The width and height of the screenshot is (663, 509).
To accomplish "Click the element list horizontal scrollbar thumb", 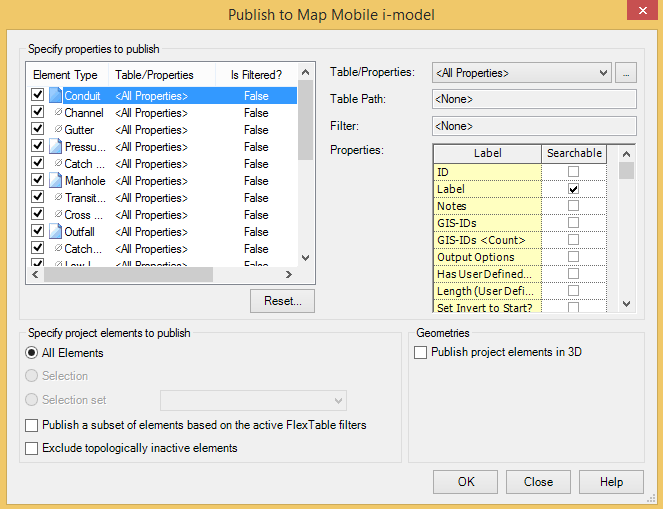I will (129, 275).
